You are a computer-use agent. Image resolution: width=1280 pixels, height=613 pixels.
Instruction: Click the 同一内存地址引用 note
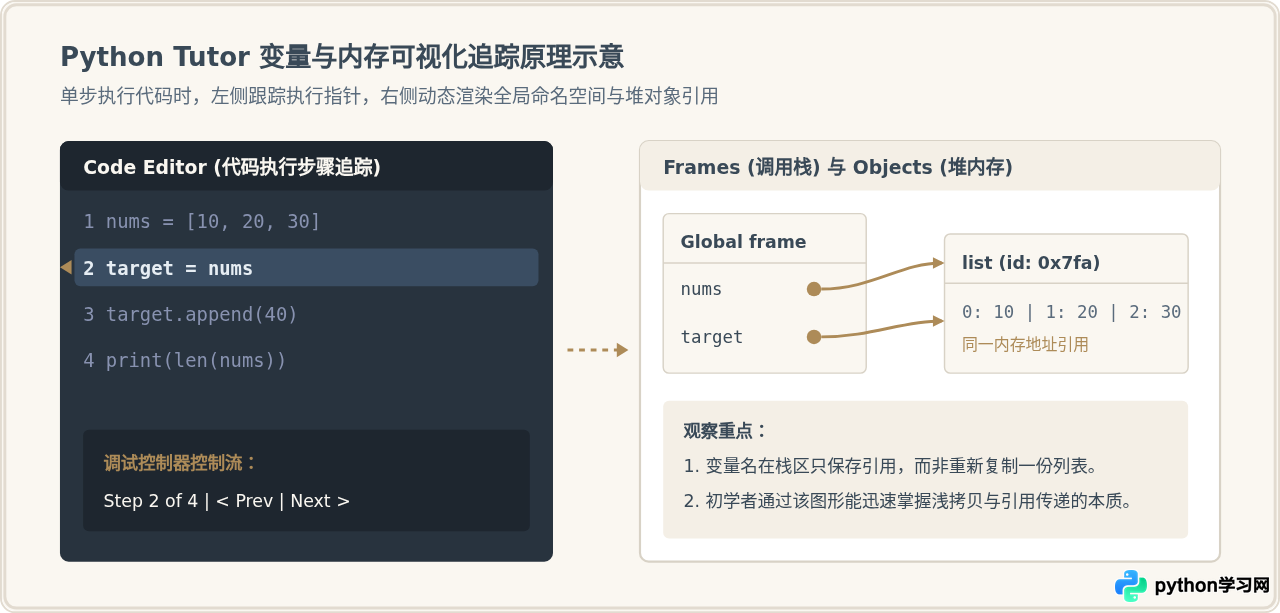click(x=1025, y=344)
